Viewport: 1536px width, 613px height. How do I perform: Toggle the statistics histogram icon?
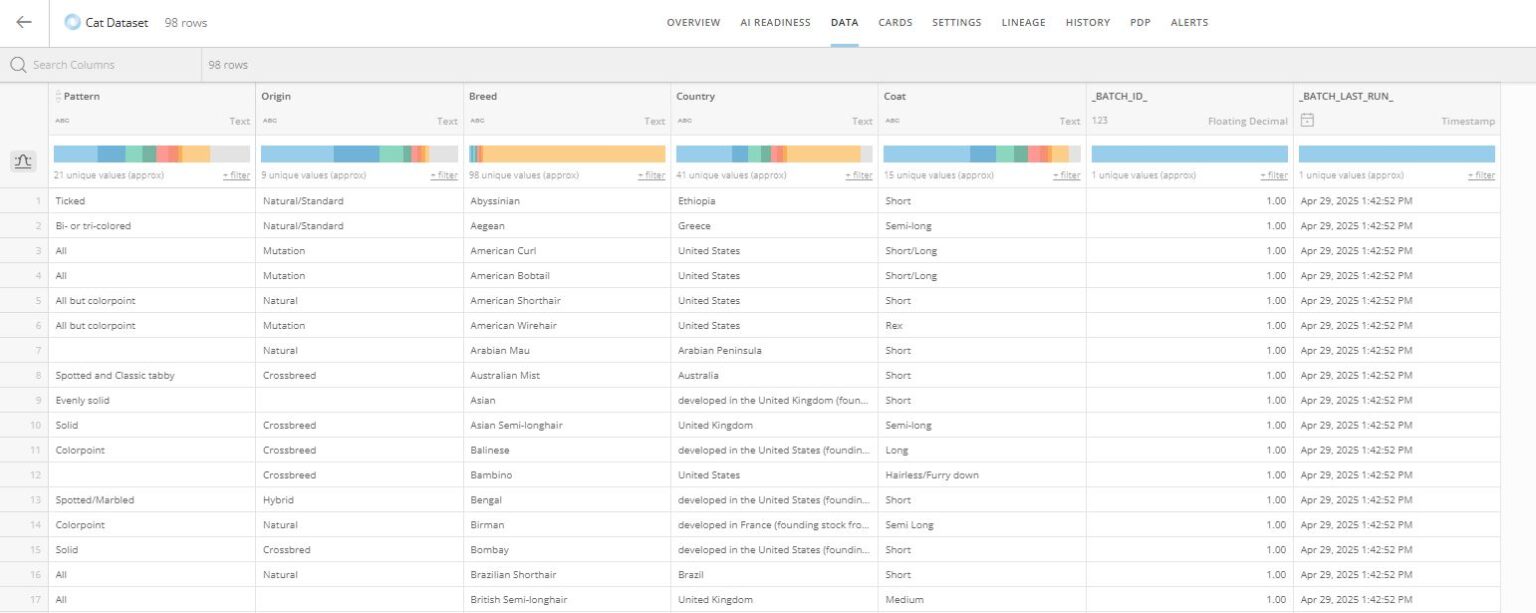point(24,161)
